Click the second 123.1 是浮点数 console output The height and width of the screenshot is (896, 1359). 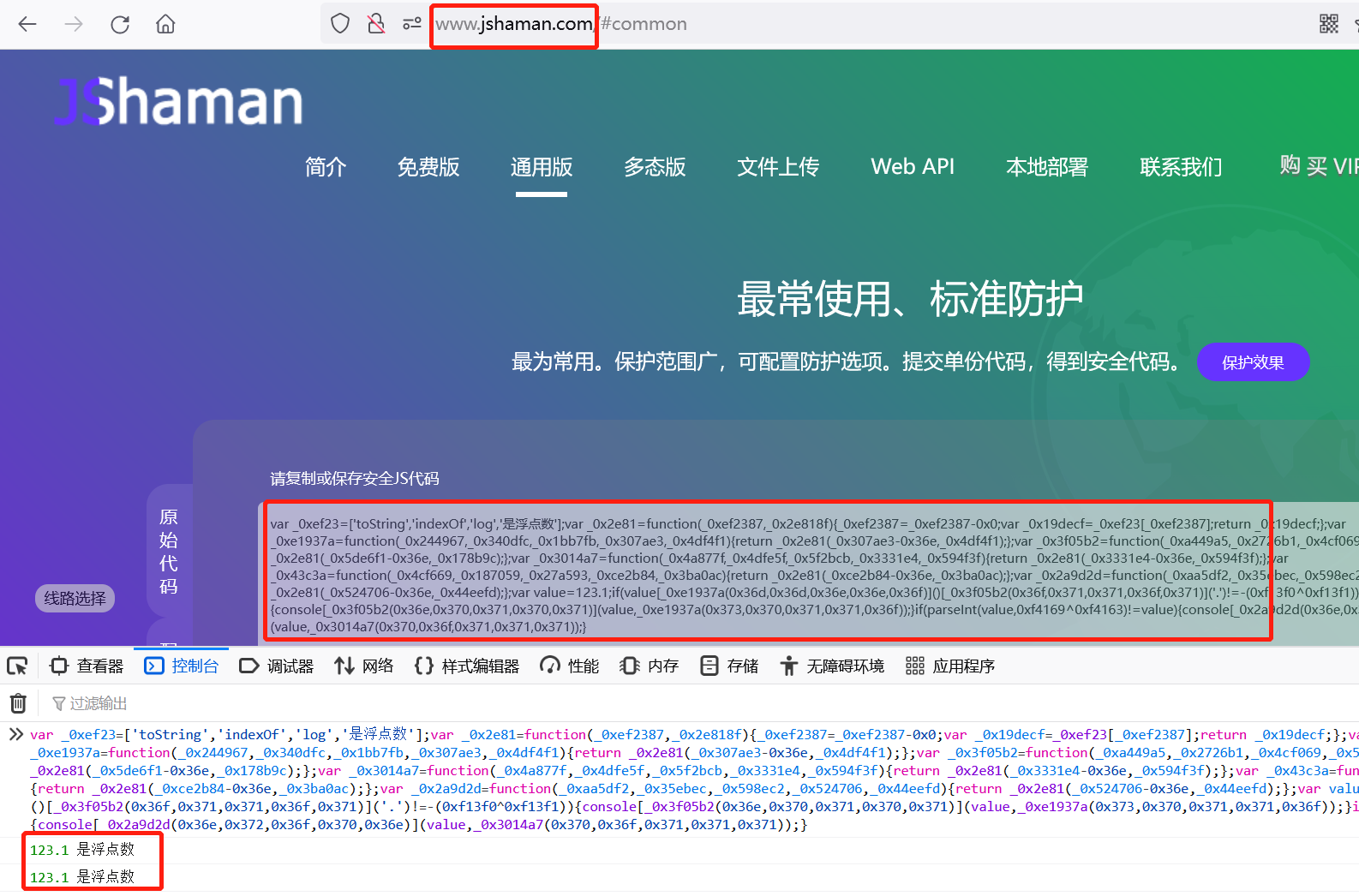click(x=82, y=877)
